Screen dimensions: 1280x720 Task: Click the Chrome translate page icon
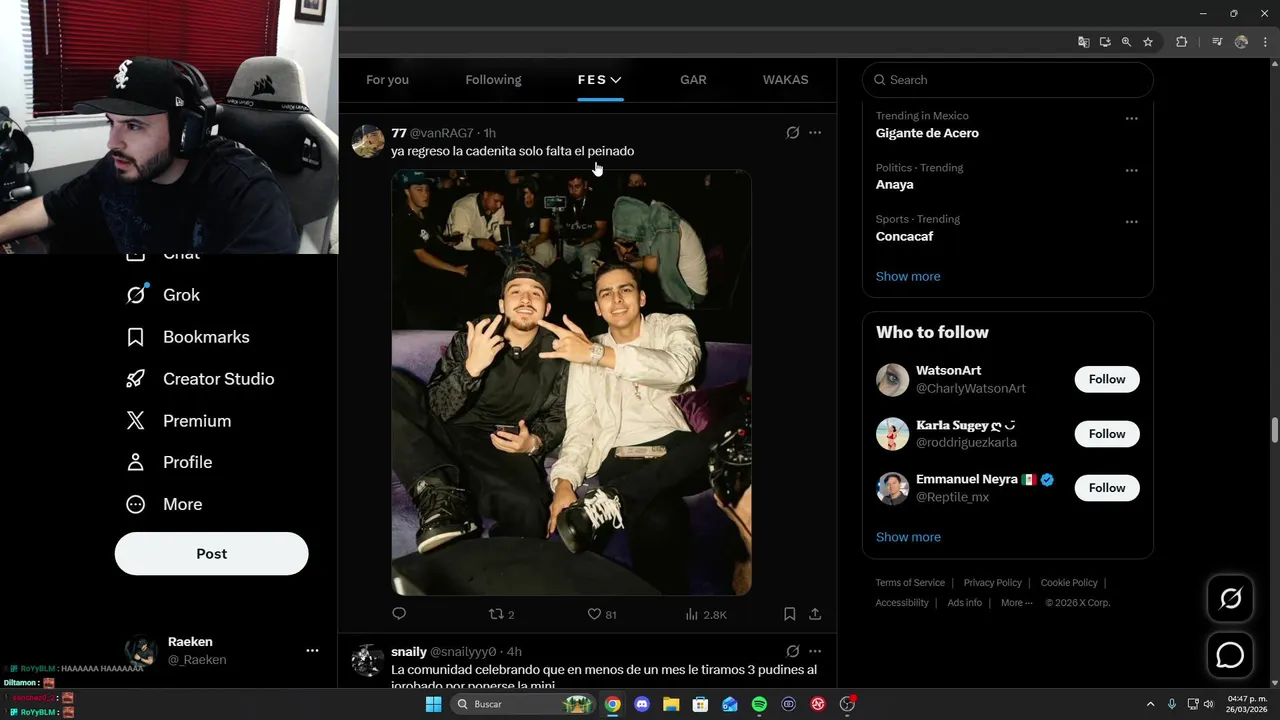pyautogui.click(x=1083, y=42)
